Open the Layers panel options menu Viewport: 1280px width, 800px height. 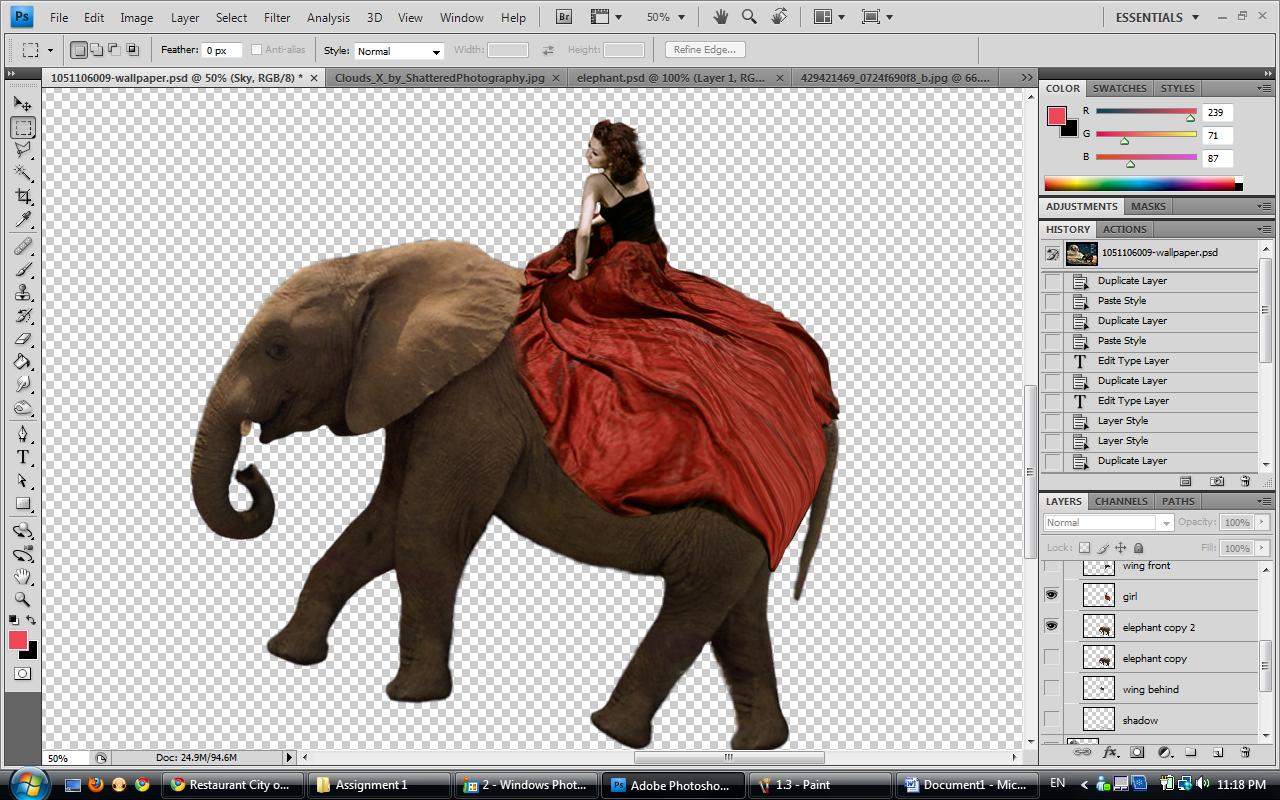[x=1265, y=501]
